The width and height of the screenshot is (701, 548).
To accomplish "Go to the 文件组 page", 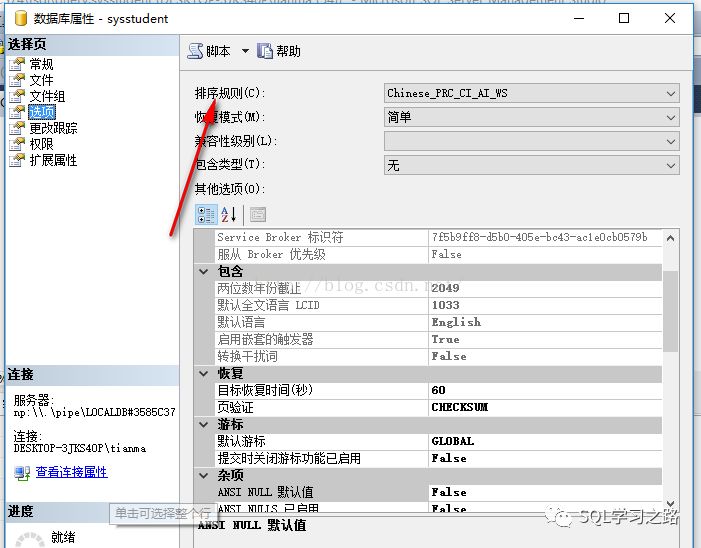I will tap(46, 96).
